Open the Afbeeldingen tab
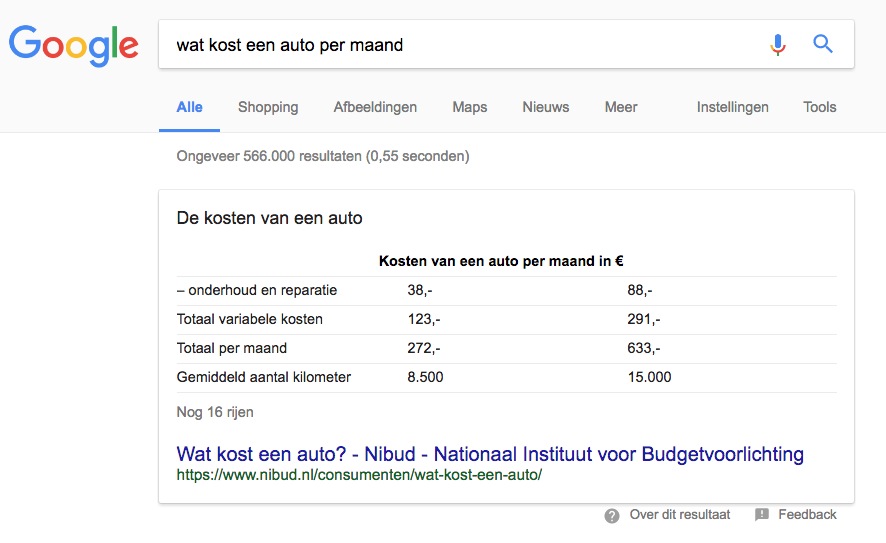The height and width of the screenshot is (543, 886). pyautogui.click(x=375, y=107)
